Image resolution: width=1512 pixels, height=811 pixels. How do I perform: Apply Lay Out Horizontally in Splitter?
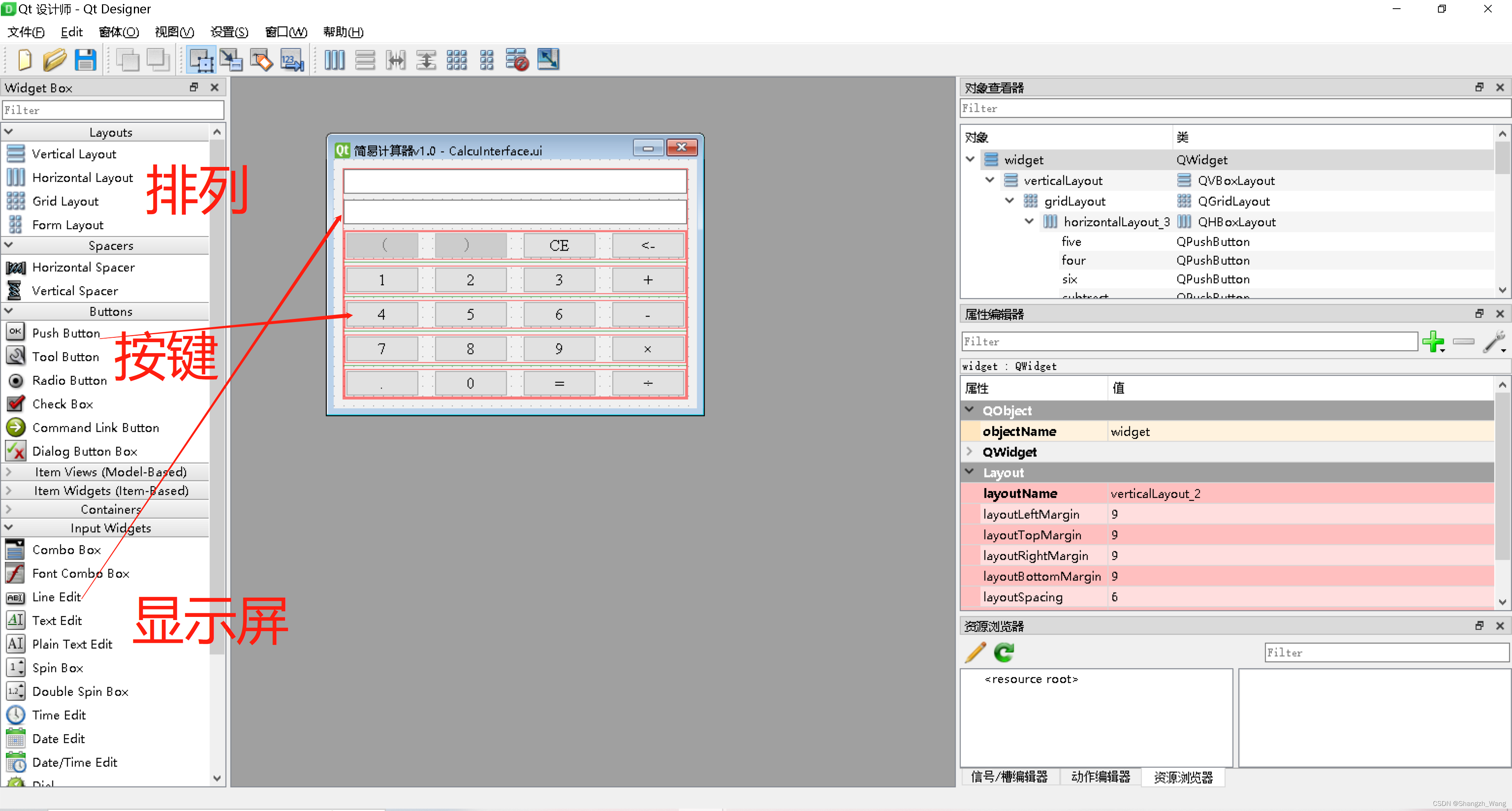[x=396, y=60]
